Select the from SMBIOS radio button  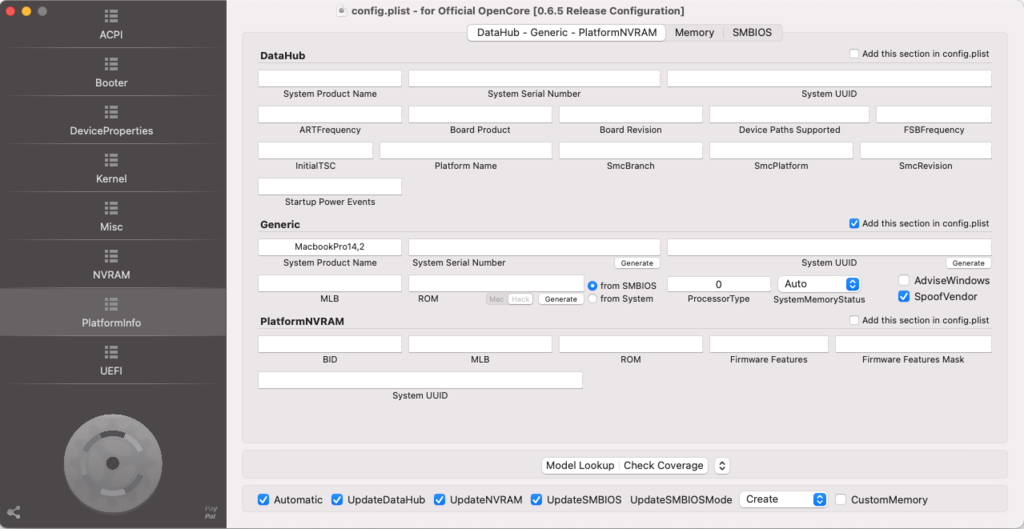592,285
